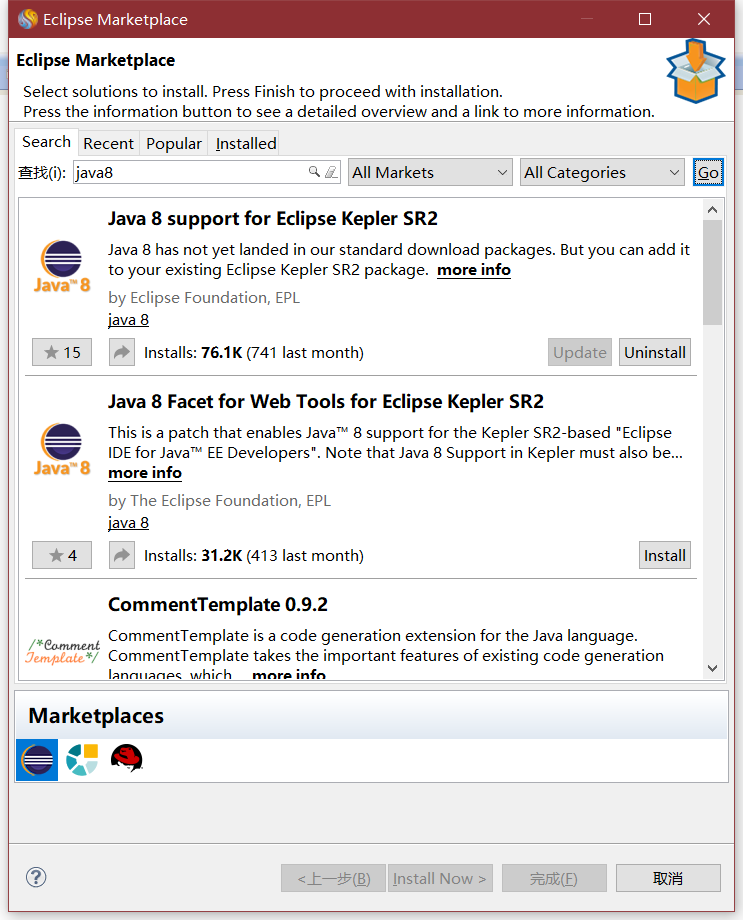Viewport: 743px width, 920px height.
Task: Clear the search text with eraser icon
Action: click(x=332, y=172)
